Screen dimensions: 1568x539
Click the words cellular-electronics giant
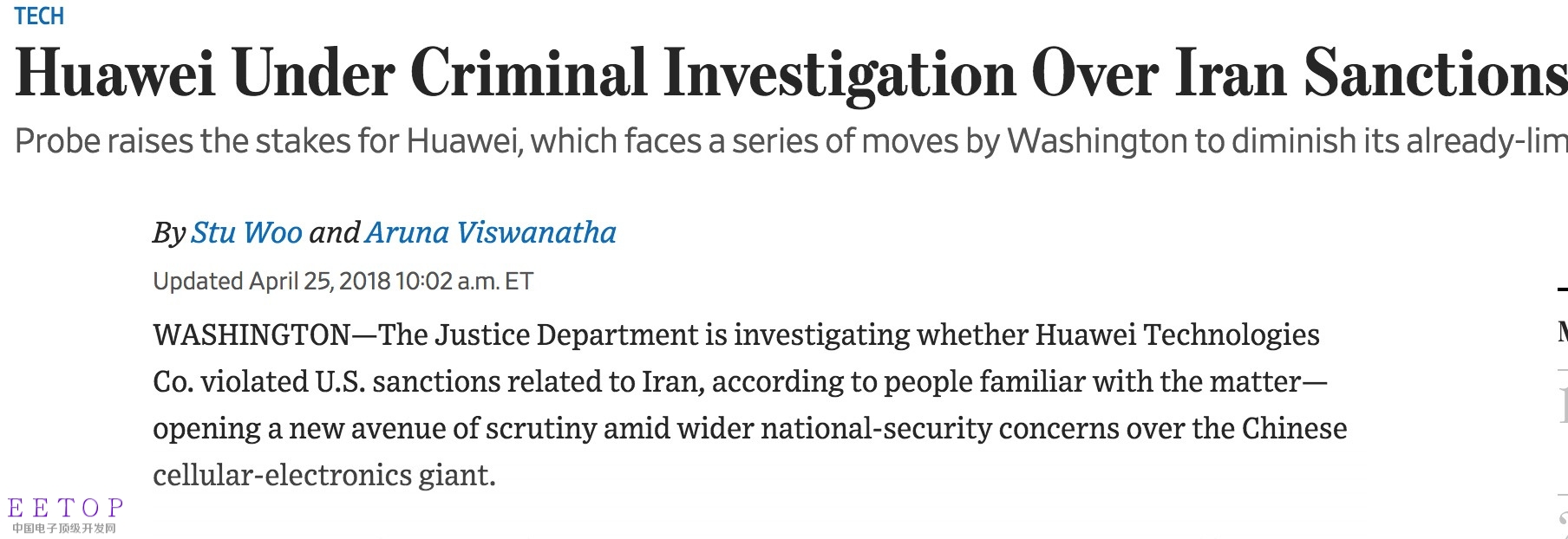coord(323,475)
